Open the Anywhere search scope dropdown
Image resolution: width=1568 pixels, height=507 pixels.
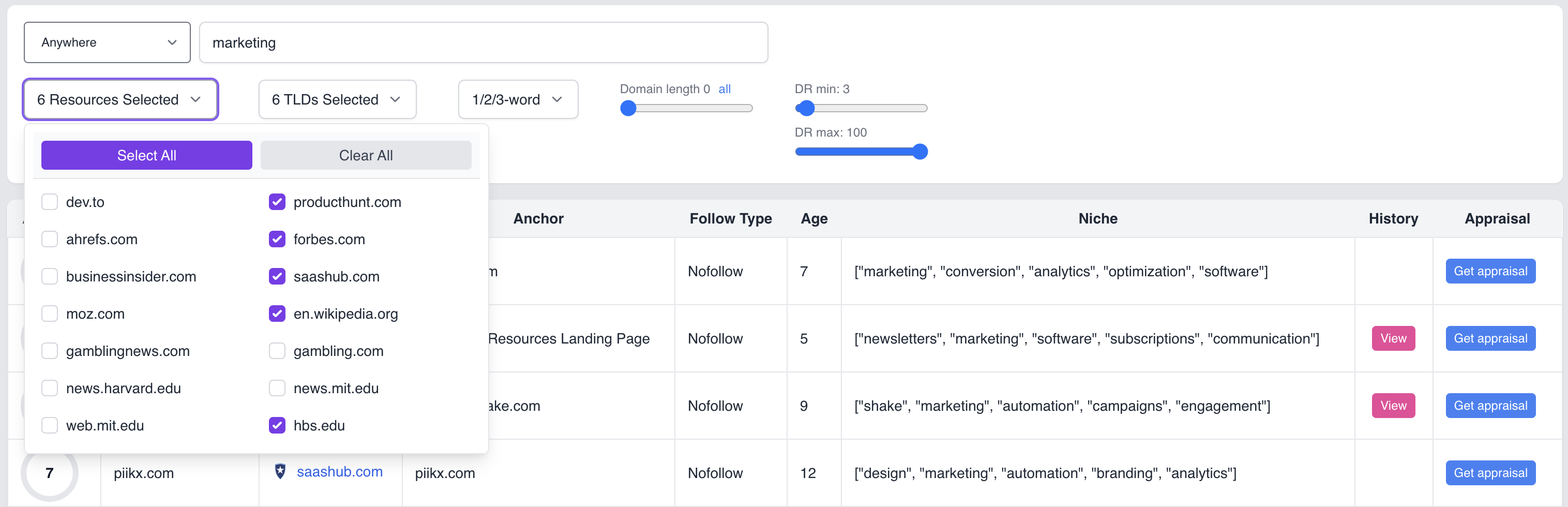[107, 42]
